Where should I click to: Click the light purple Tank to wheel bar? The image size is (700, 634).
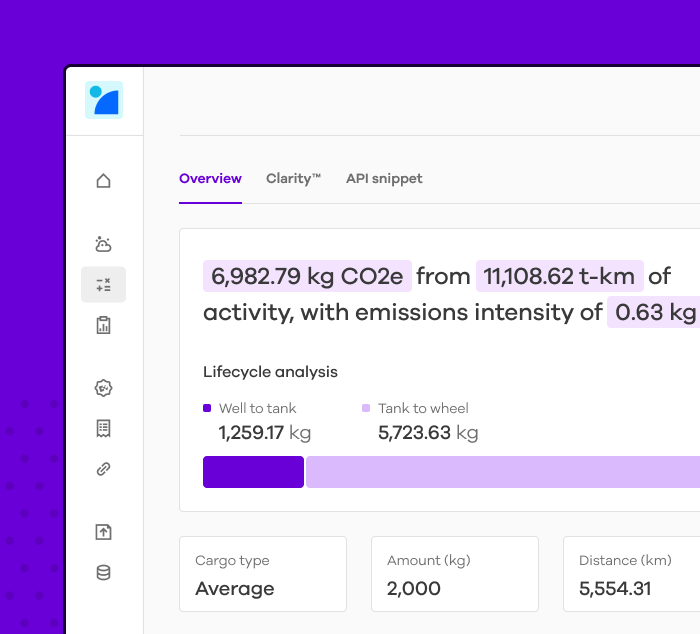[503, 472]
